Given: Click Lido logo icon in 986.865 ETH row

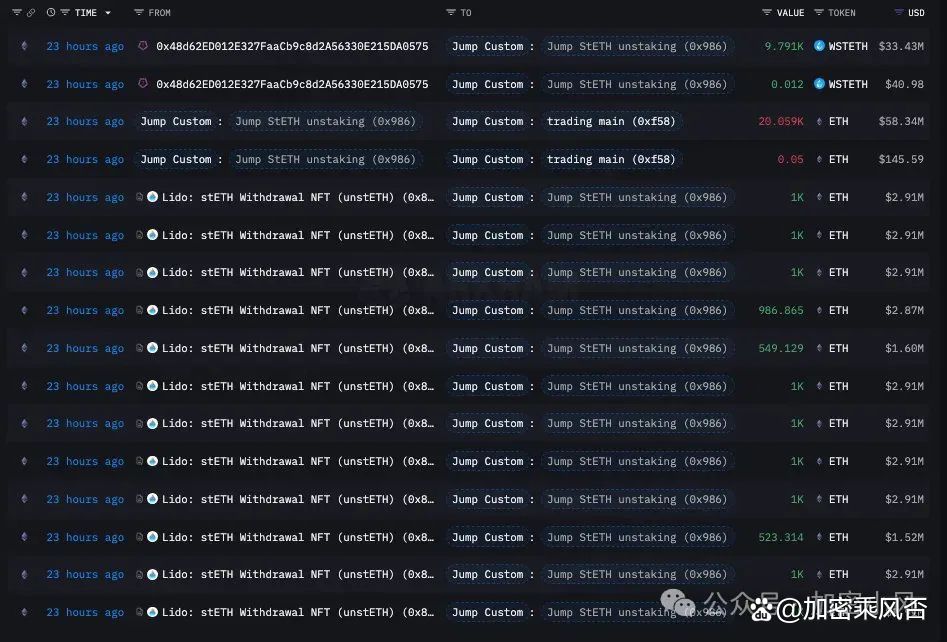Looking at the screenshot, I should [152, 310].
